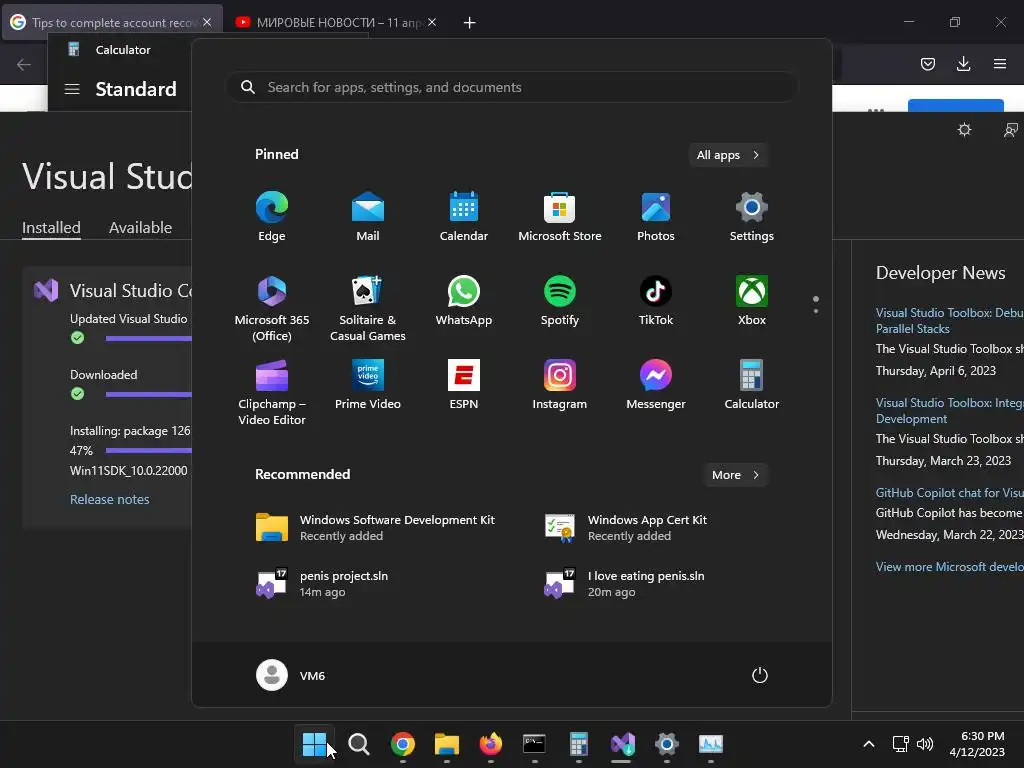Viewport: 1024px width, 768px height.
Task: Open Windows App Cert Kit recommendation
Action: tap(626, 528)
